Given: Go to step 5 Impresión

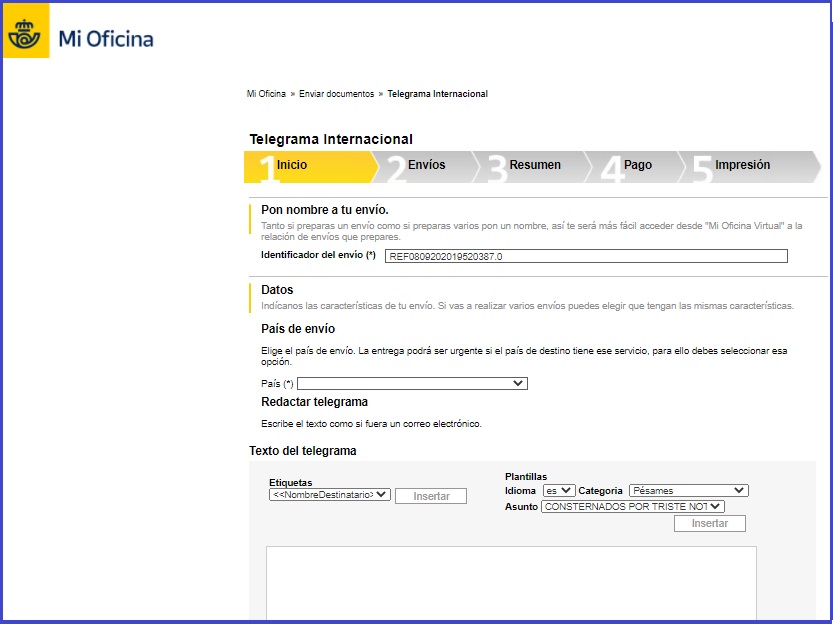Looking at the screenshot, I should tap(742, 166).
